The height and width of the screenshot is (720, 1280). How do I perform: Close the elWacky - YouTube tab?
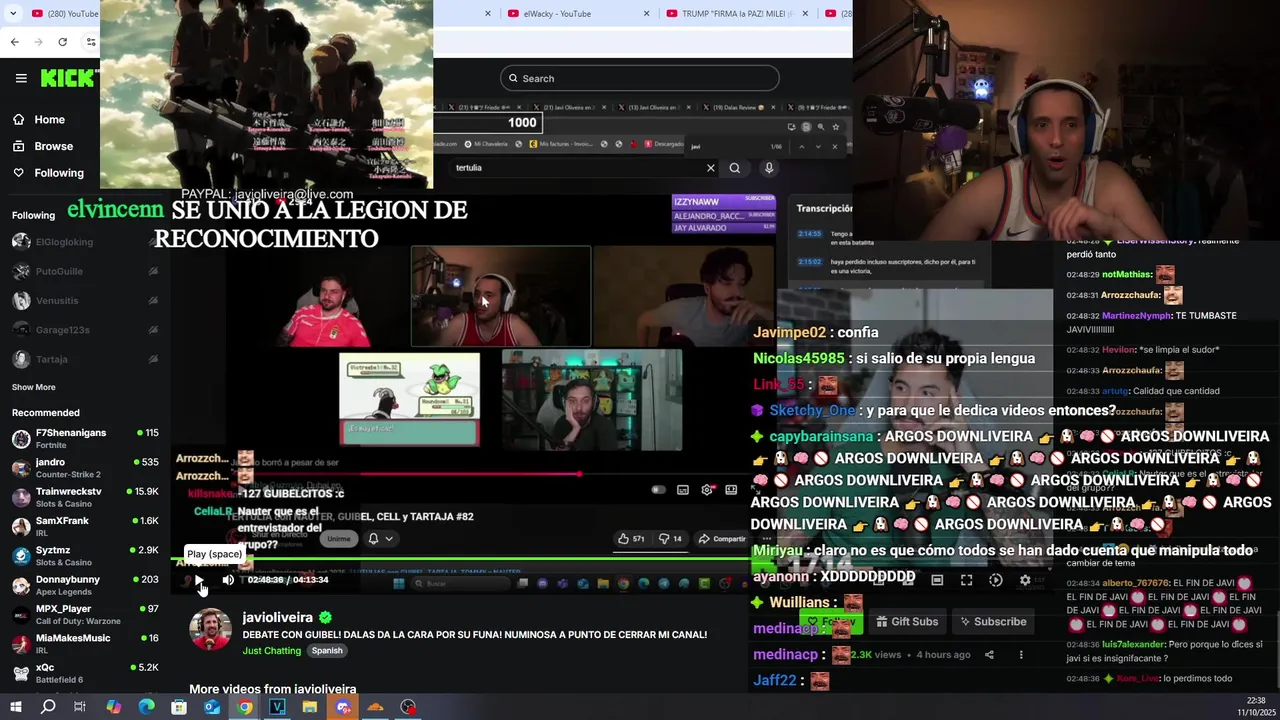(x=647, y=14)
